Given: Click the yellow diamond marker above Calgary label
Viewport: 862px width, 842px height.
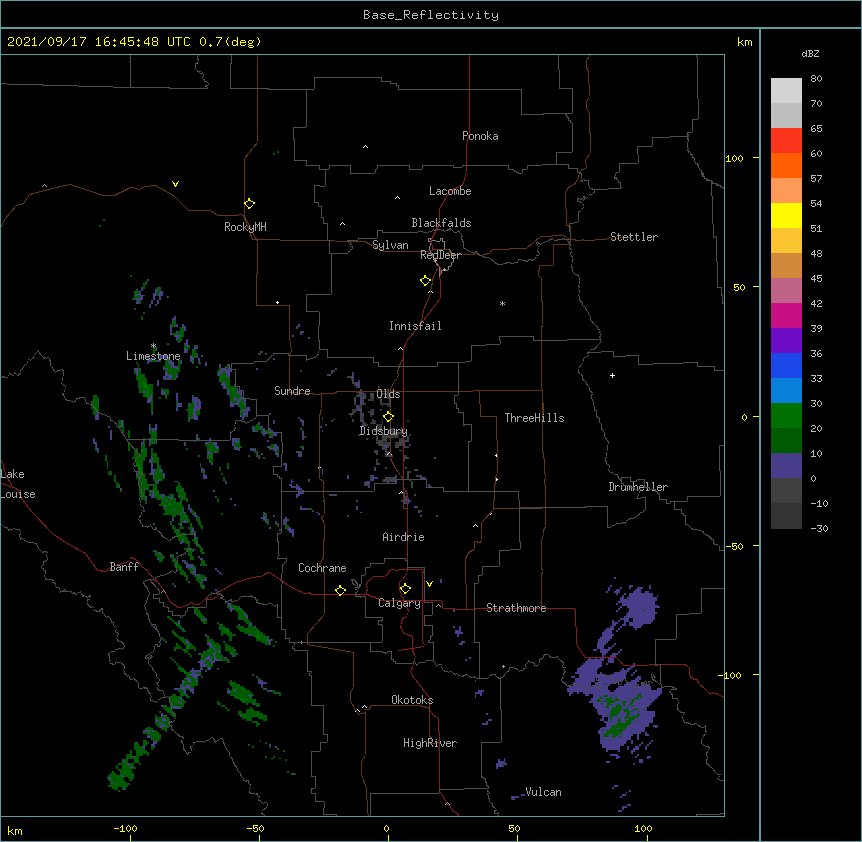Looking at the screenshot, I should (x=405, y=589).
